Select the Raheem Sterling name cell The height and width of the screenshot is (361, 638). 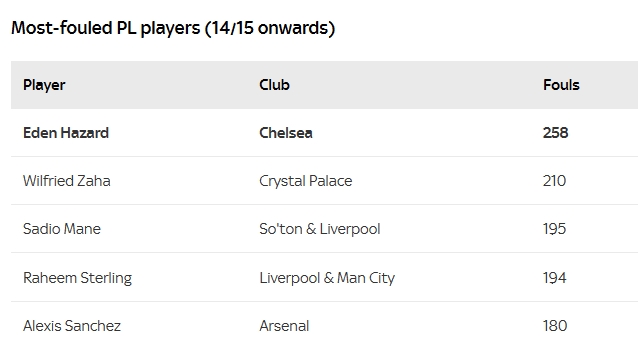(x=77, y=278)
